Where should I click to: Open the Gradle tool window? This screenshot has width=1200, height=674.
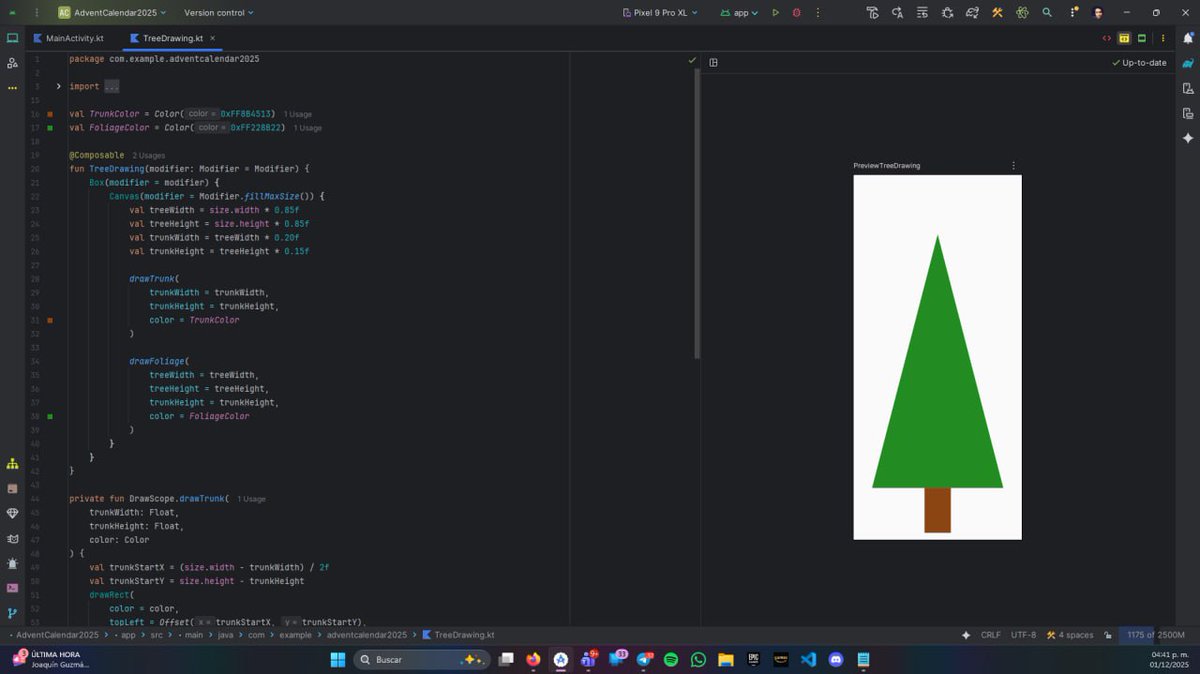pos(1188,63)
